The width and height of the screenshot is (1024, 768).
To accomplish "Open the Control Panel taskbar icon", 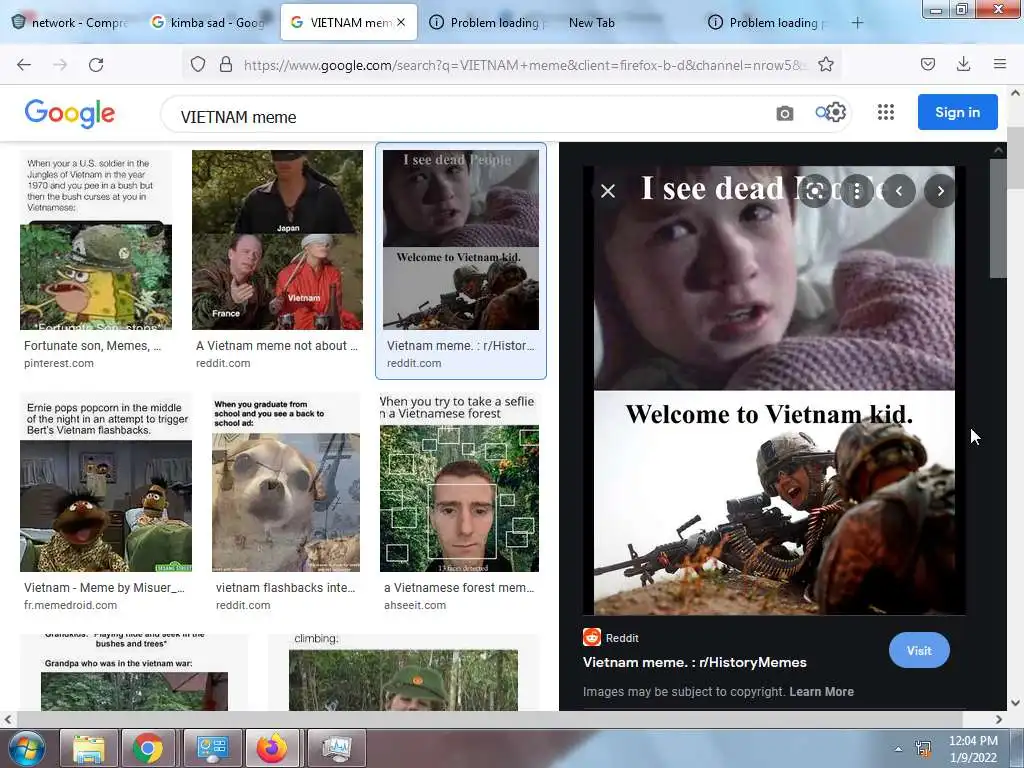I will [212, 749].
